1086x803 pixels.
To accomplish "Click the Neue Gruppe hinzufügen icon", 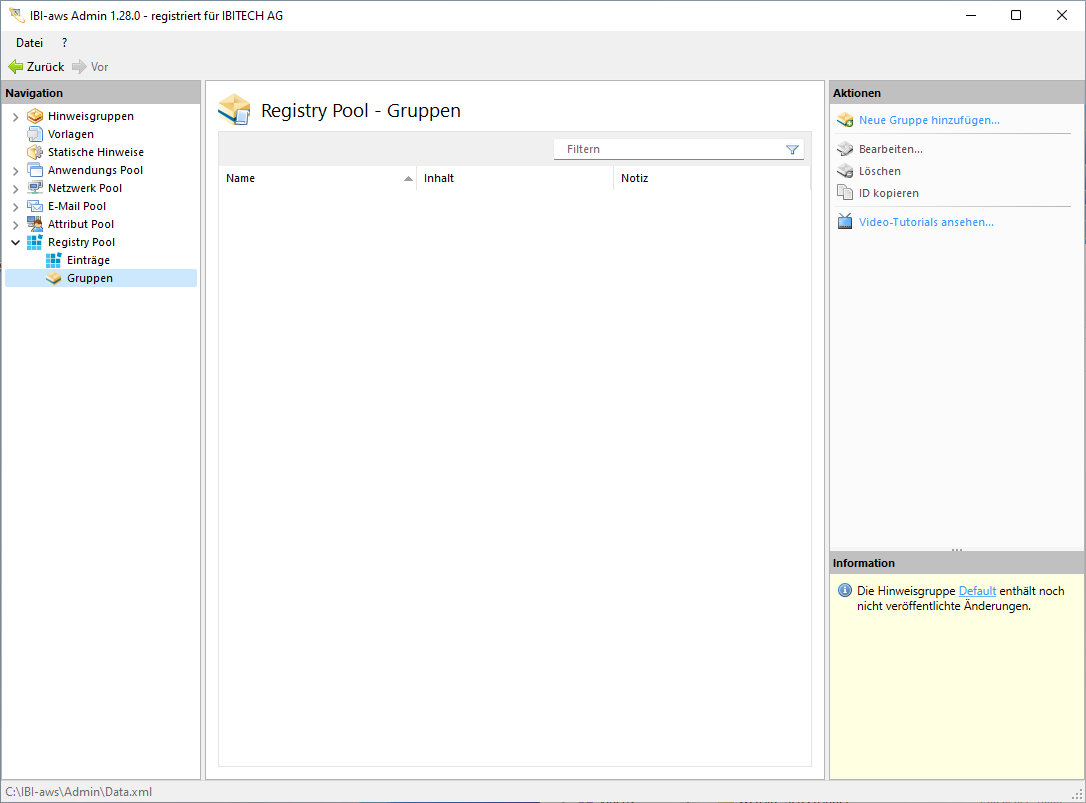I will pyautogui.click(x=845, y=120).
